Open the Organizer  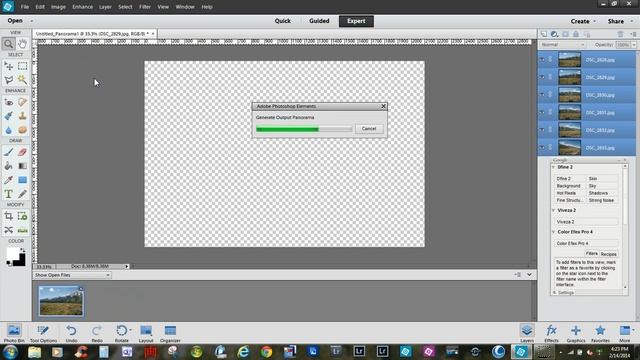point(170,333)
